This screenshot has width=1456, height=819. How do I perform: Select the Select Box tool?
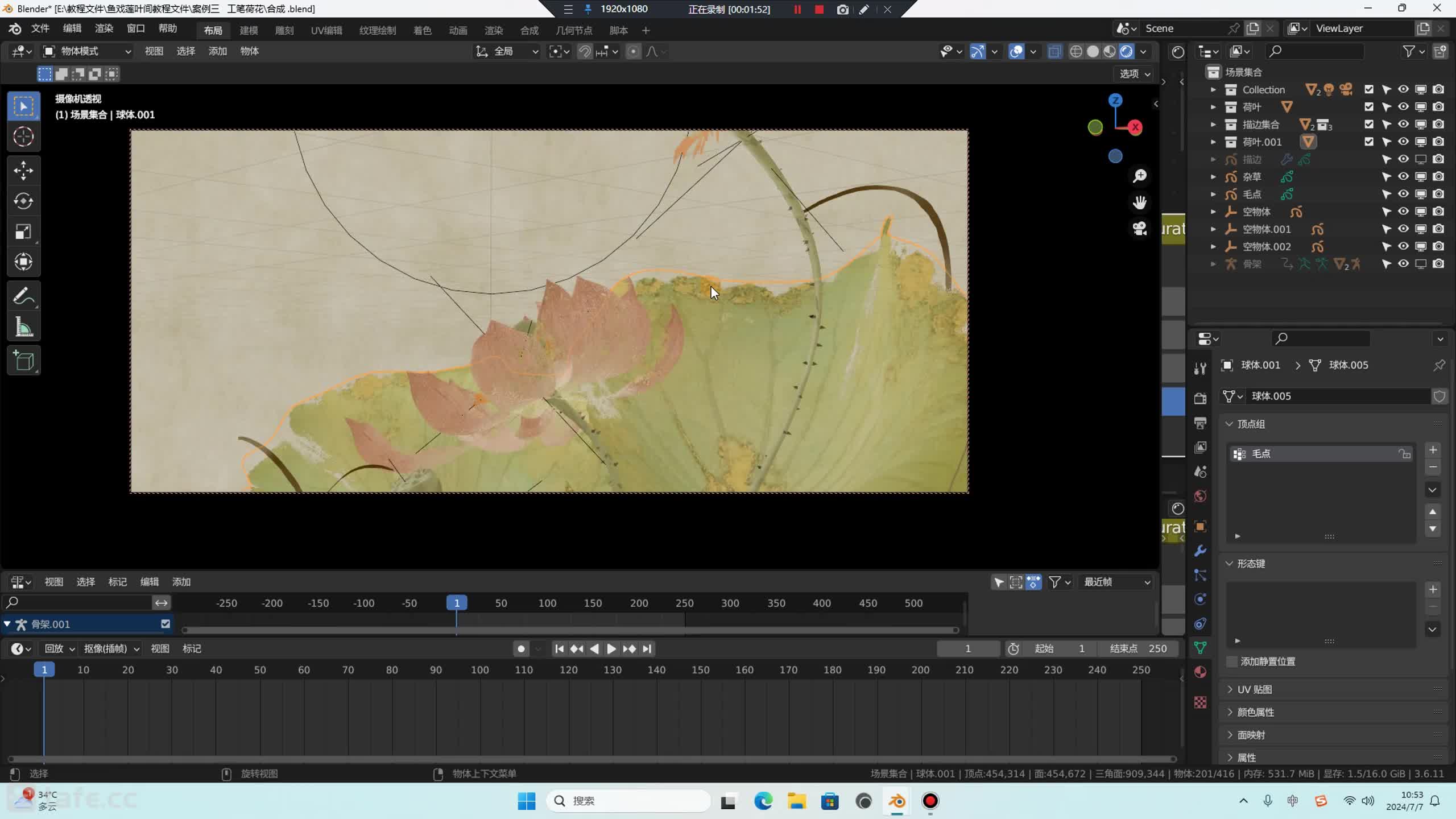tap(23, 106)
